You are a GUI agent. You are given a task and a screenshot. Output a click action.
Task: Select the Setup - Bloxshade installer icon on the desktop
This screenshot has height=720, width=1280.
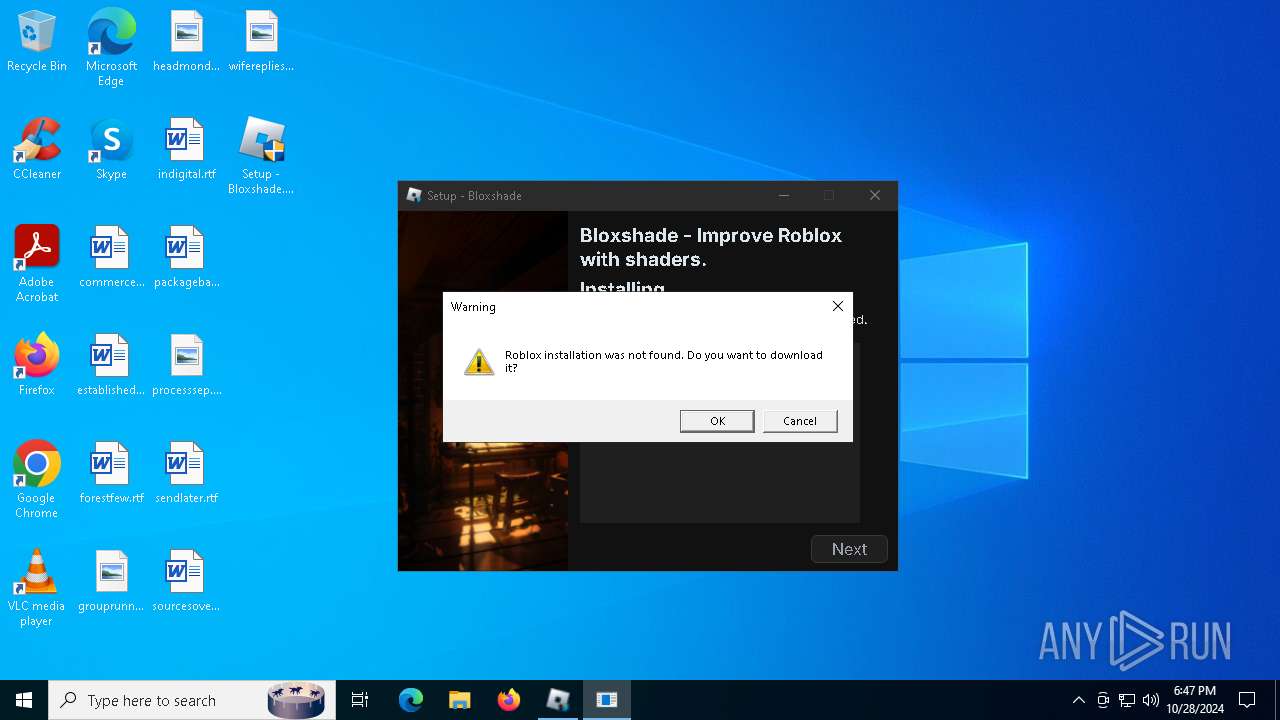[x=261, y=156]
